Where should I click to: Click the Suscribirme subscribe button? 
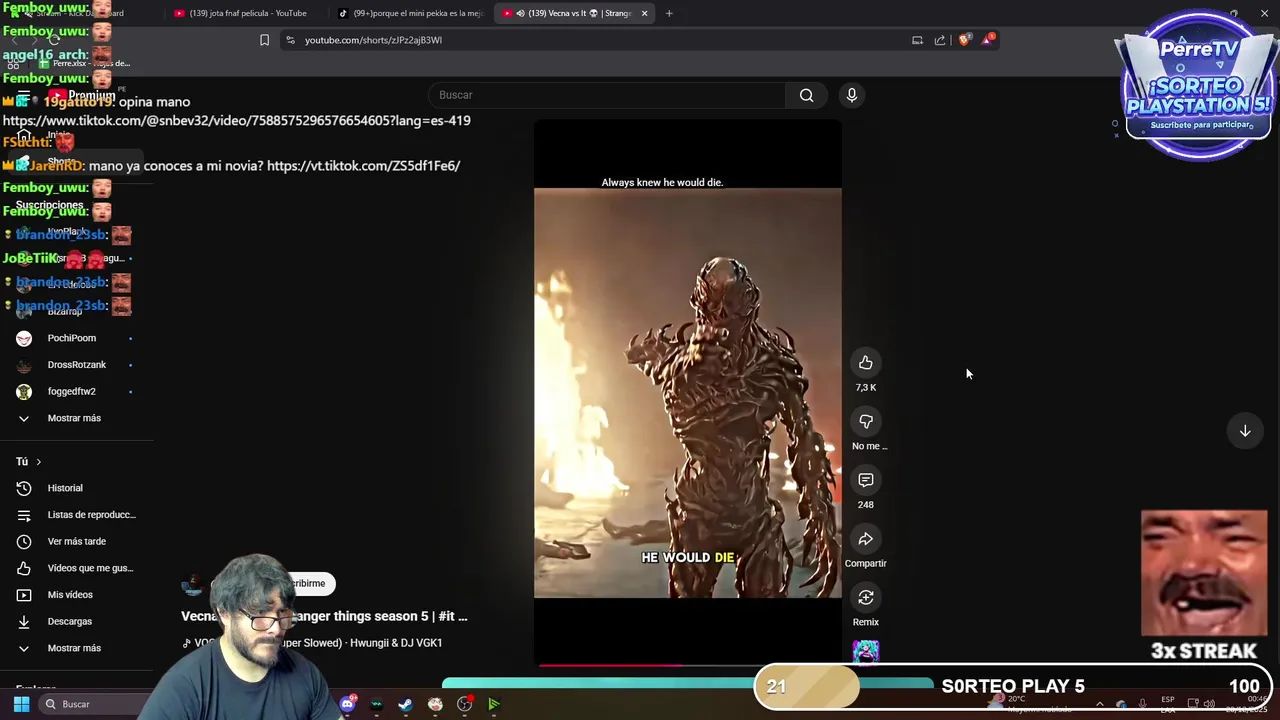coord(305,583)
